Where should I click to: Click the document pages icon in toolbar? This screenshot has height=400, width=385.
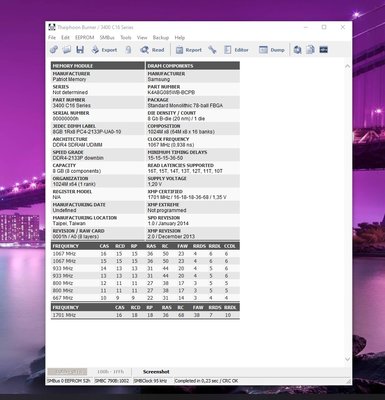point(310,50)
